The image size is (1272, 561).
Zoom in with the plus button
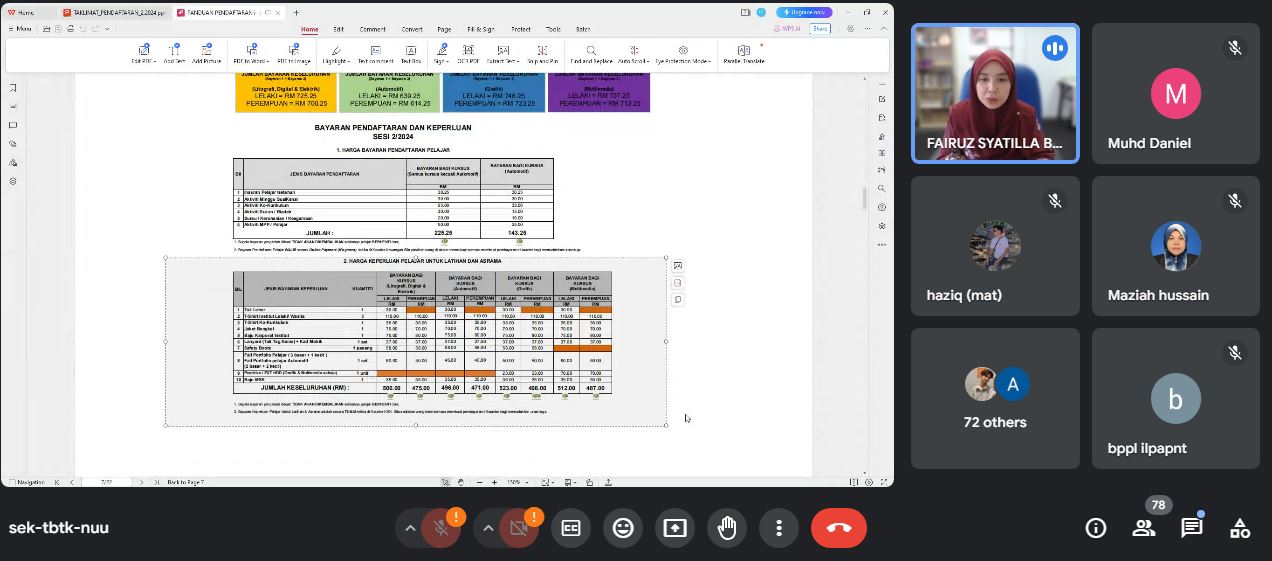tap(494, 482)
